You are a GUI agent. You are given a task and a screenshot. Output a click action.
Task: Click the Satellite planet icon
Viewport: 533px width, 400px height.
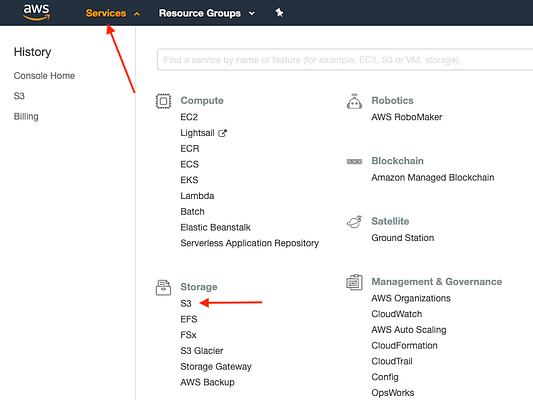354,222
